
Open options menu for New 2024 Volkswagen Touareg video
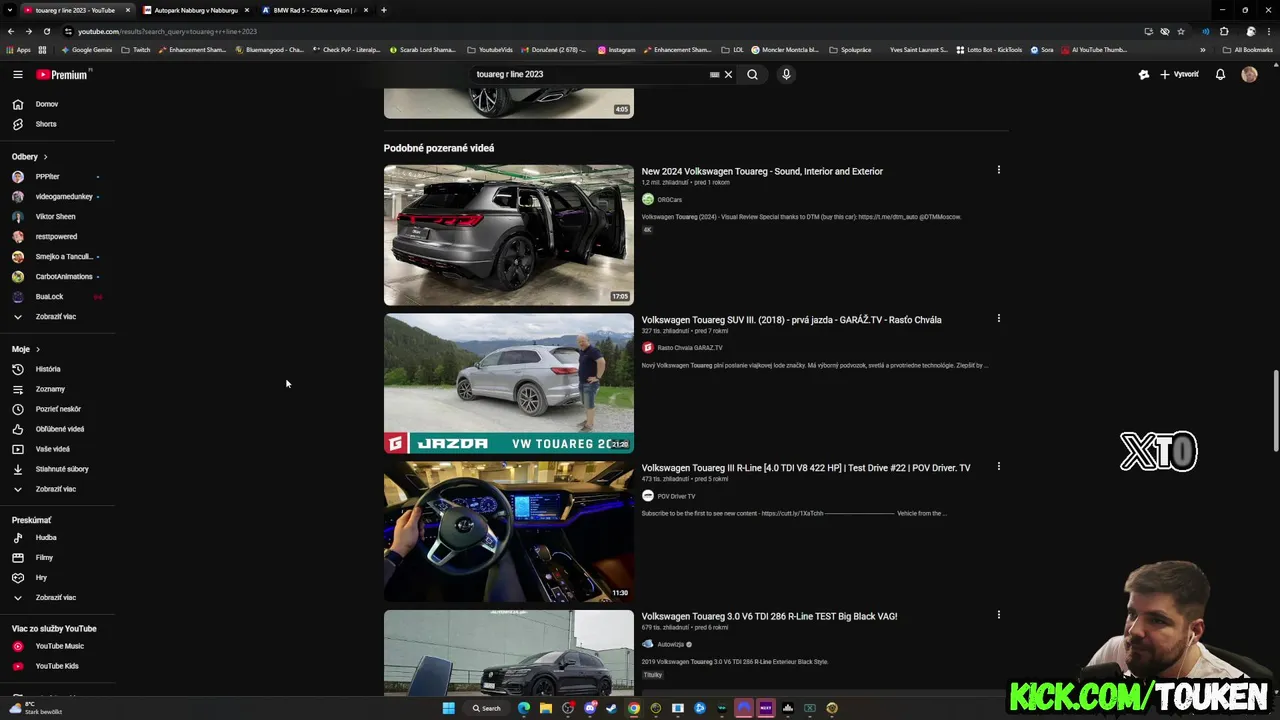pos(998,170)
